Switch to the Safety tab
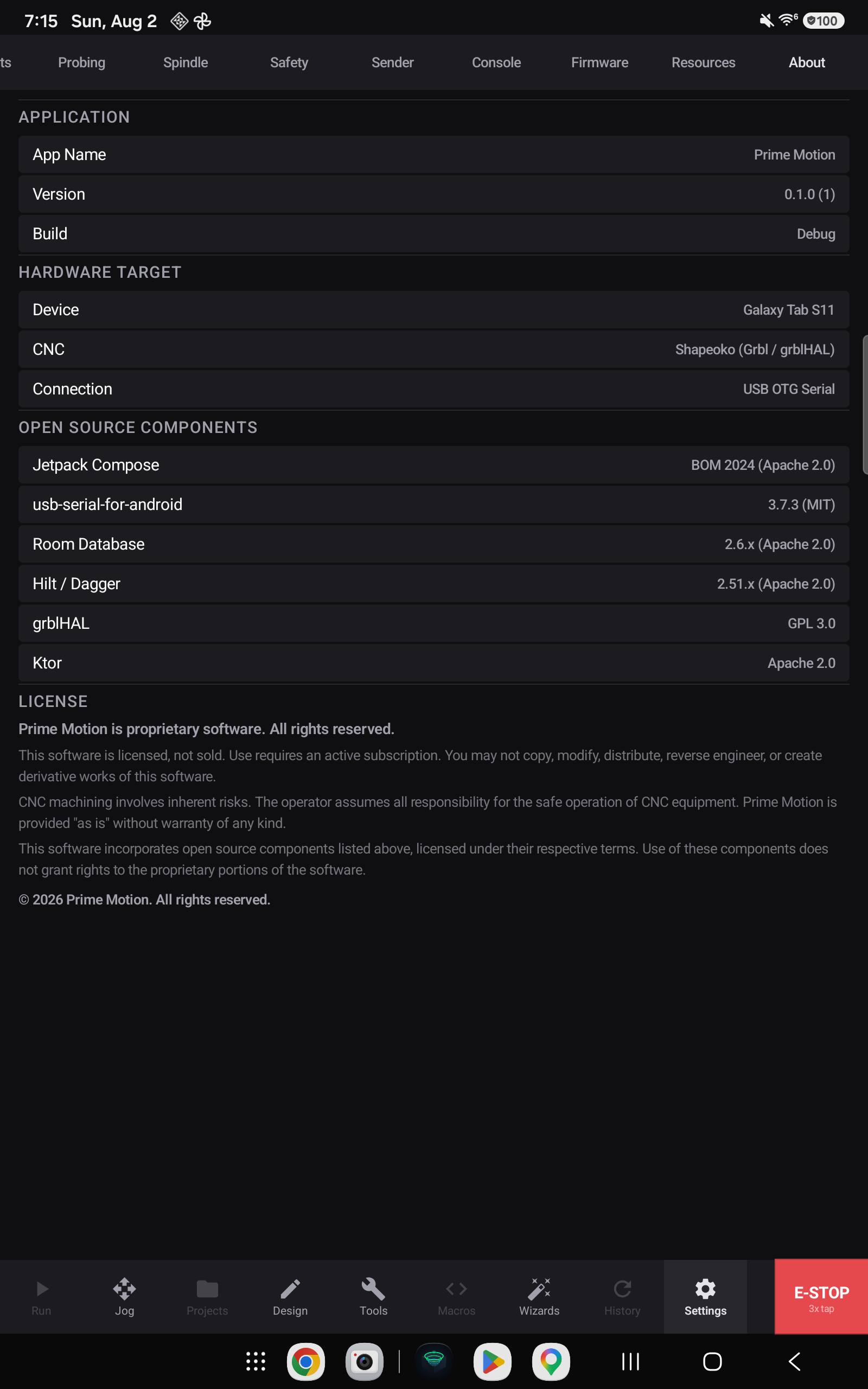868x1389 pixels. 289,62
